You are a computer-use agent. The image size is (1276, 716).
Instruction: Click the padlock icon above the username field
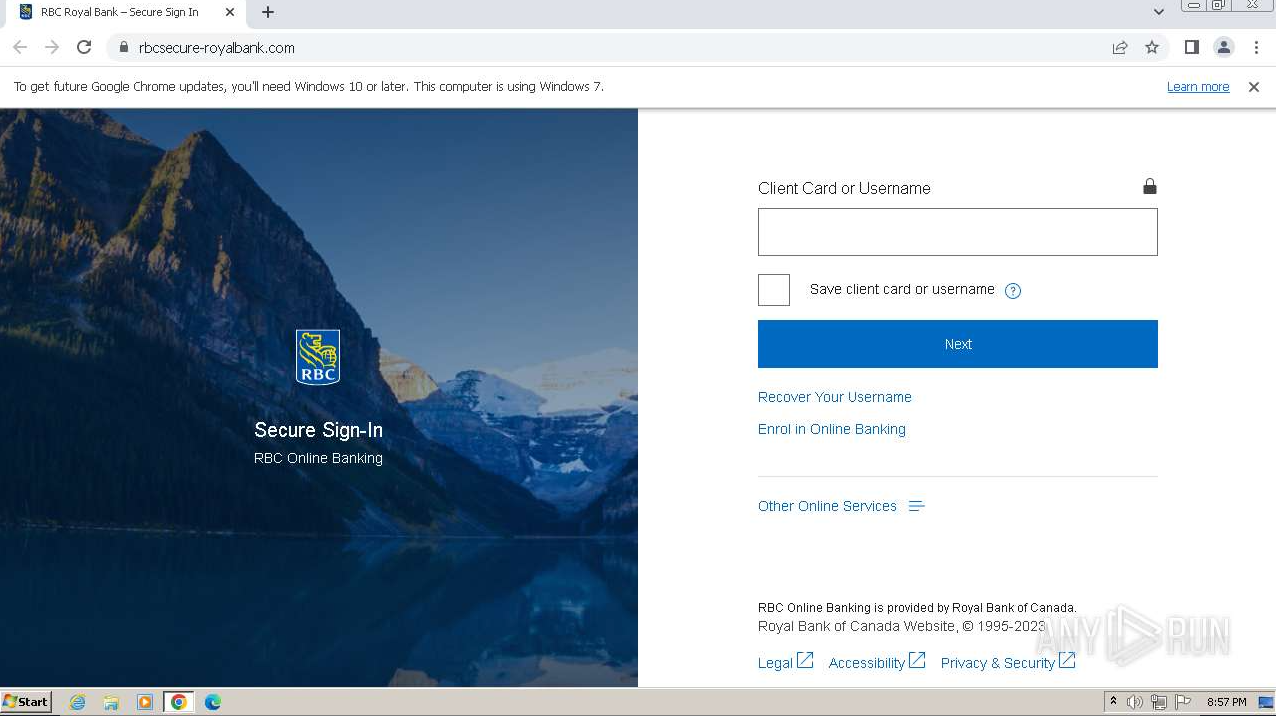click(x=1149, y=186)
